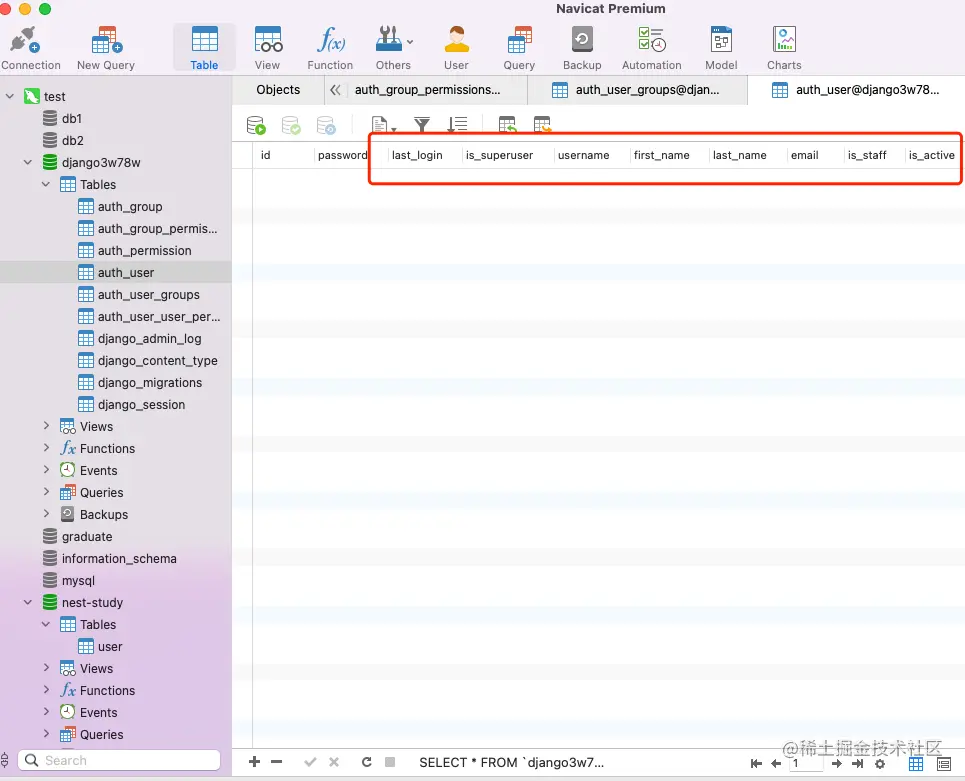Screen dimensions: 965x781
Task: Expand Backups under django3w78w
Action: coord(46,514)
